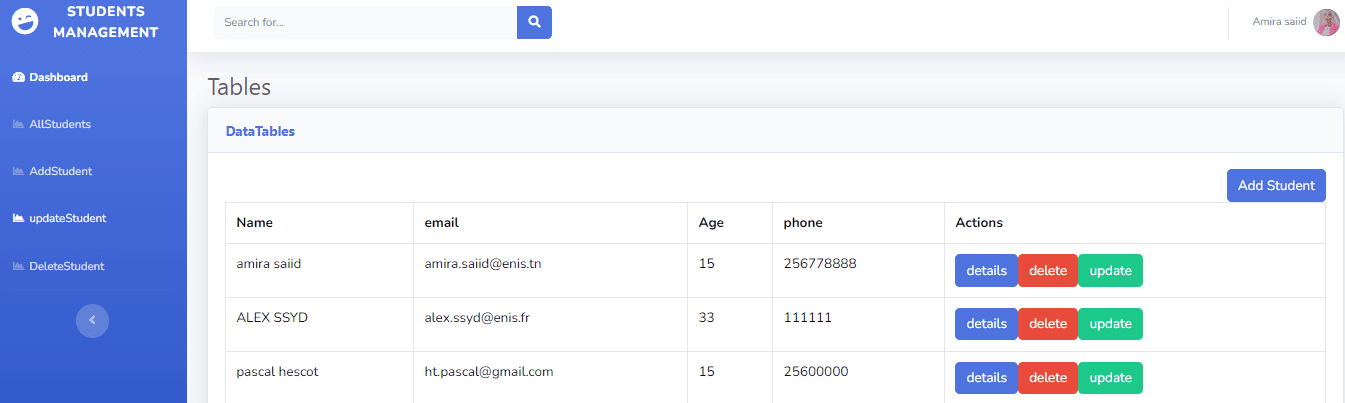Screen dimensions: 1345x403
Task: Click the Students Management brand title
Action: [x=105, y=22]
